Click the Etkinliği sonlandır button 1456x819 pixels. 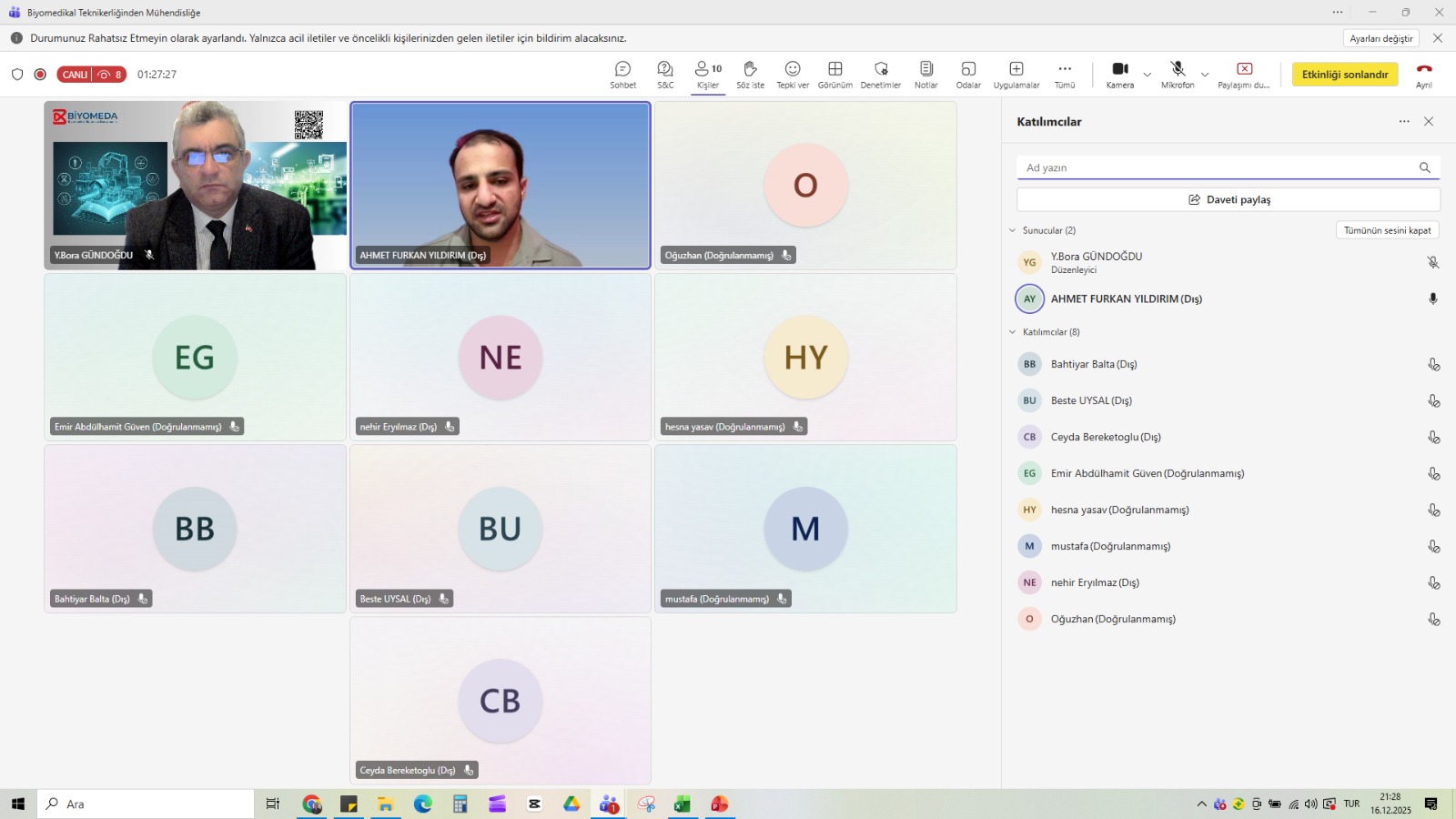[x=1344, y=75]
